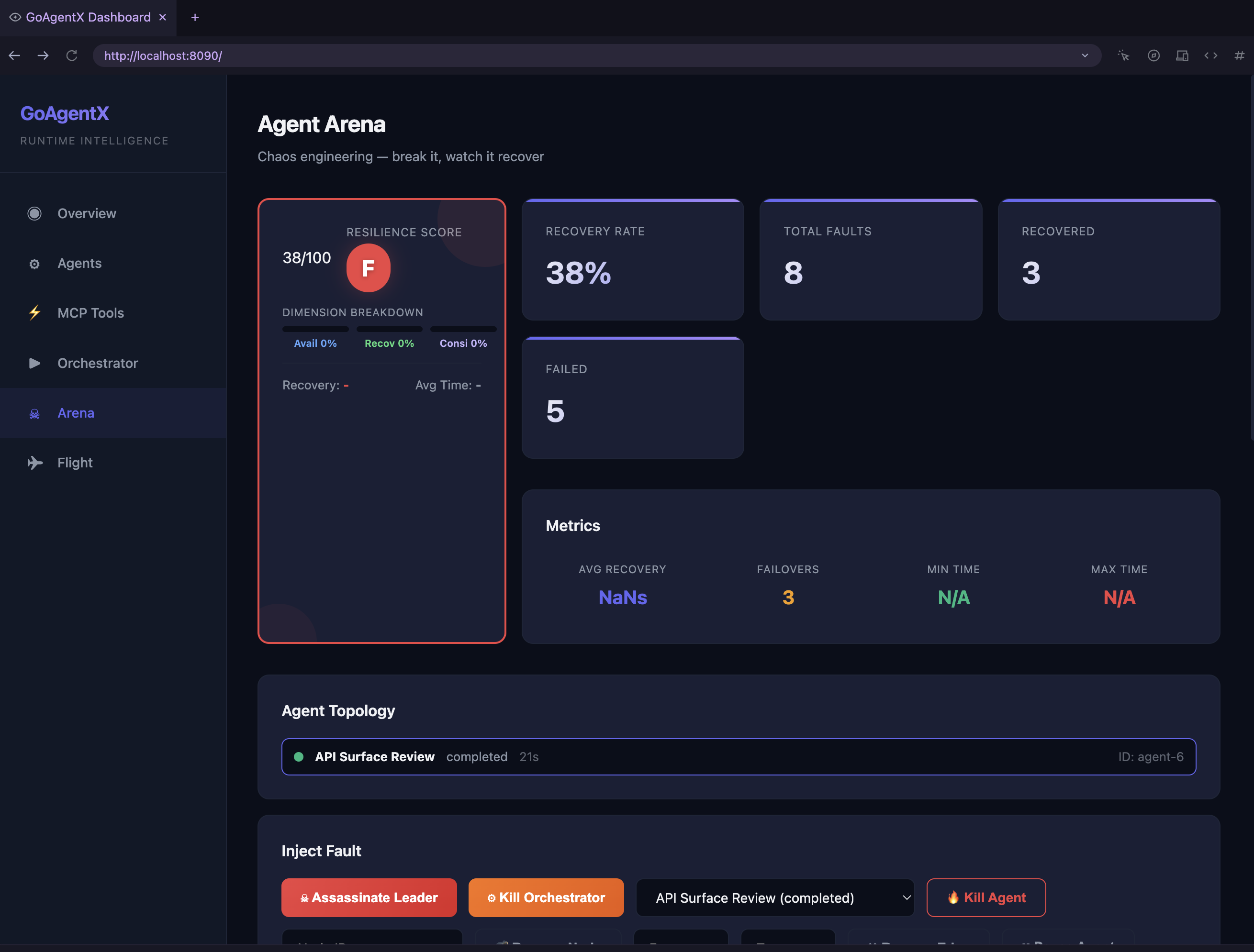Click the Flight airplane icon
This screenshot has width=1254, height=952.
point(35,463)
